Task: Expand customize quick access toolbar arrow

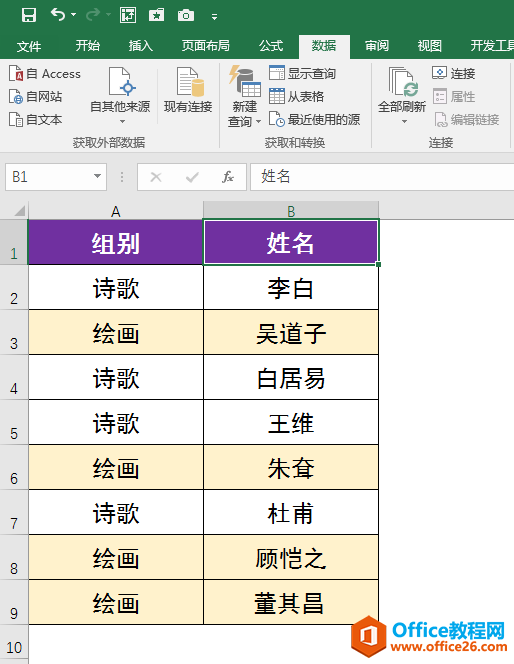Action: (214, 17)
